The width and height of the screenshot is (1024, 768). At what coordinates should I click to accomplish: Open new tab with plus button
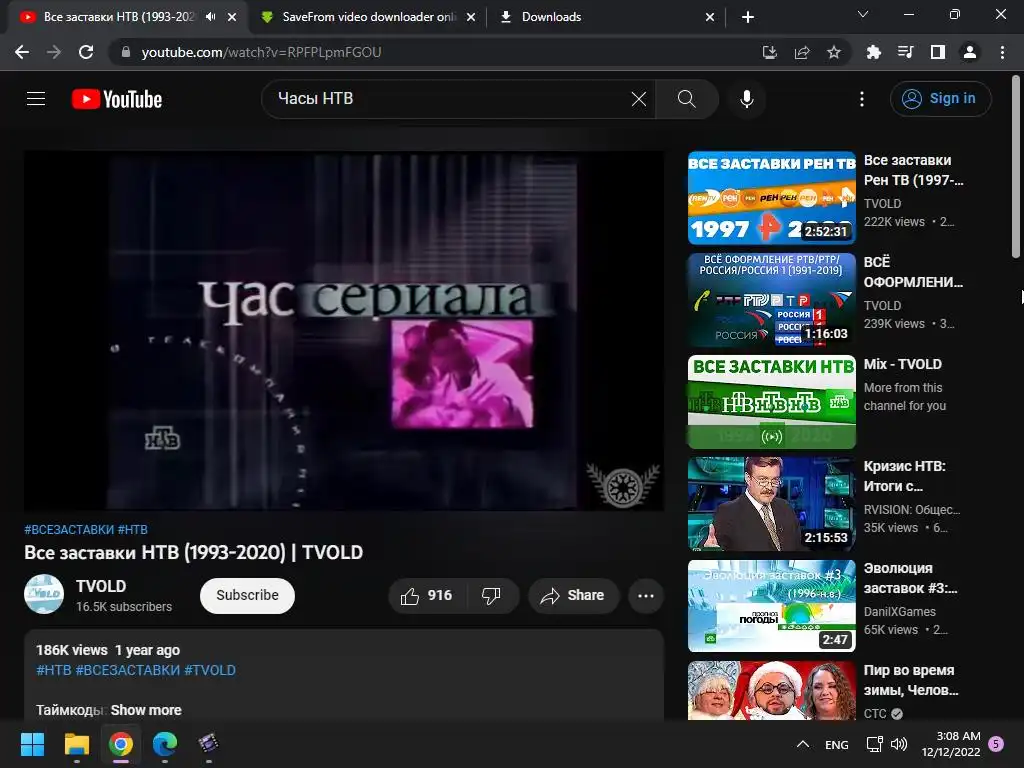coord(748,17)
